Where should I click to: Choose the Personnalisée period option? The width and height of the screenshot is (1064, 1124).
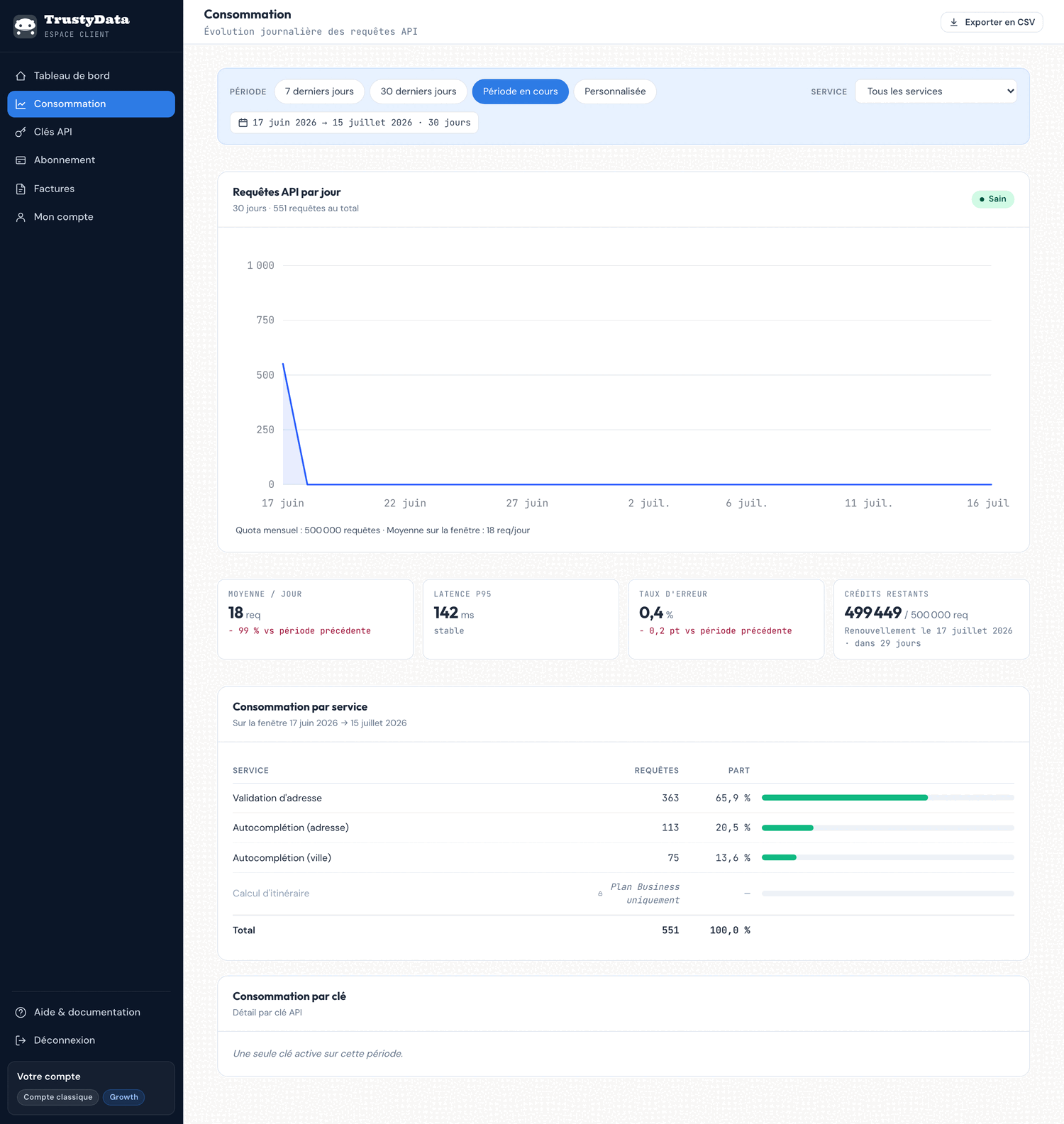(x=615, y=91)
